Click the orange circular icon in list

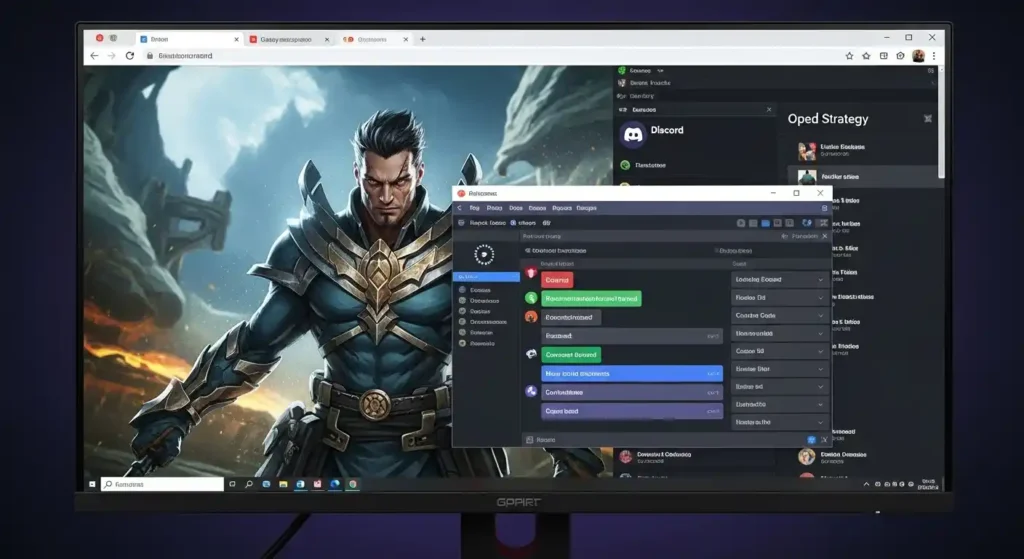pos(531,317)
